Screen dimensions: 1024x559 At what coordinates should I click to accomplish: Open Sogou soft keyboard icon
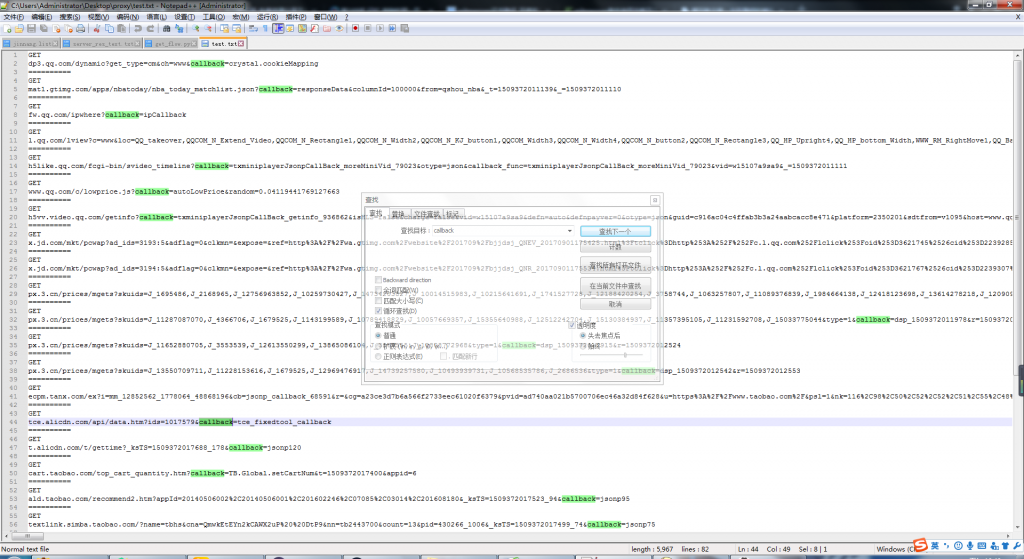[982, 546]
